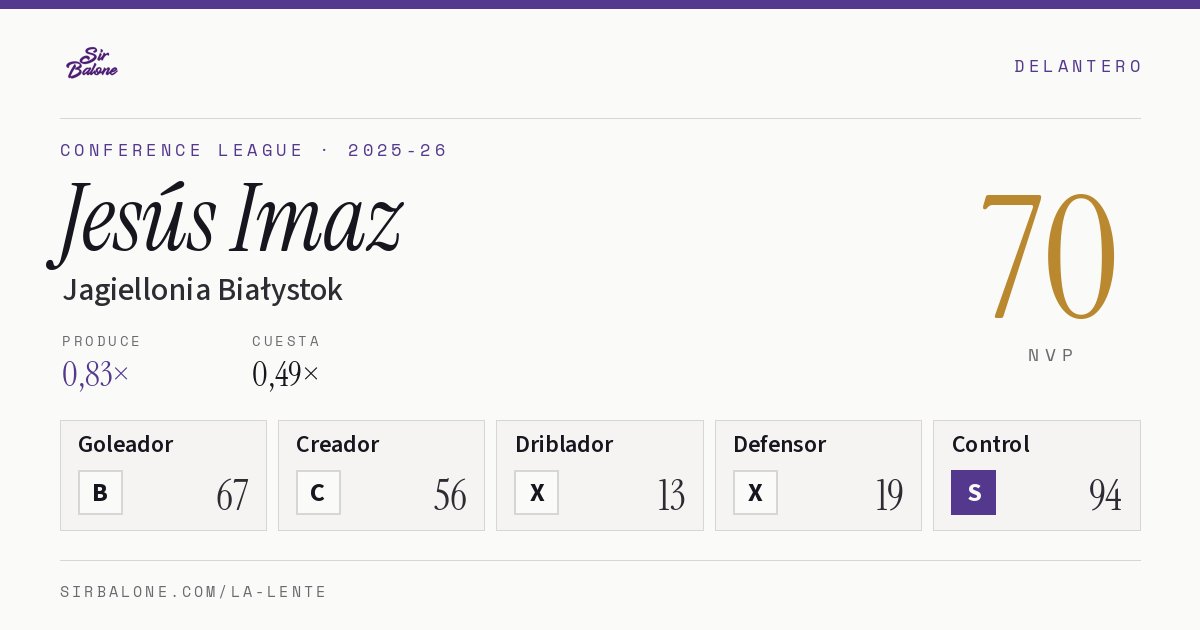The height and width of the screenshot is (630, 1200).
Task: Click the Defensor score 19
Action: tap(889, 495)
